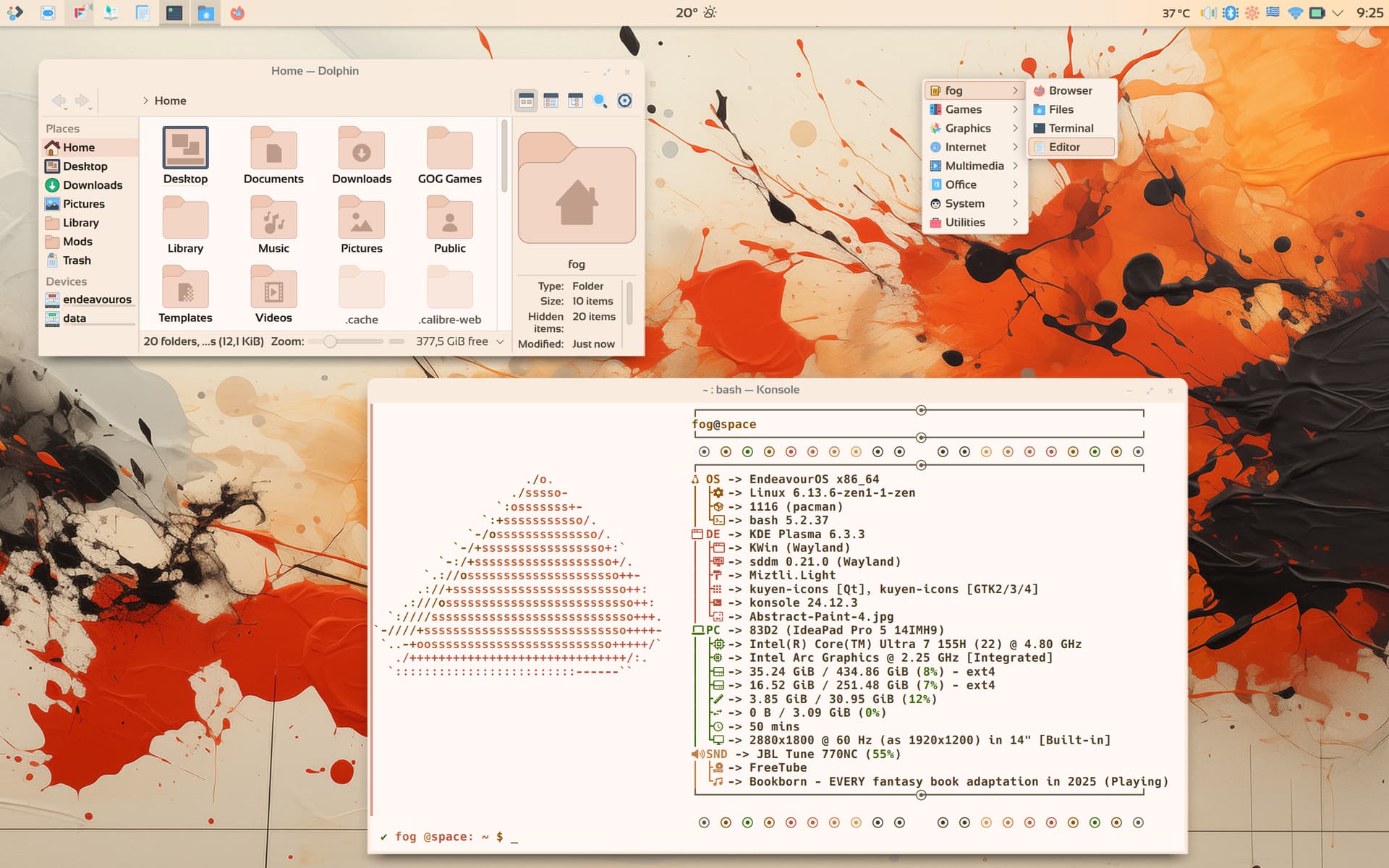The width and height of the screenshot is (1389, 868).
Task: Expand the Graphics submenu
Action: [x=975, y=128]
